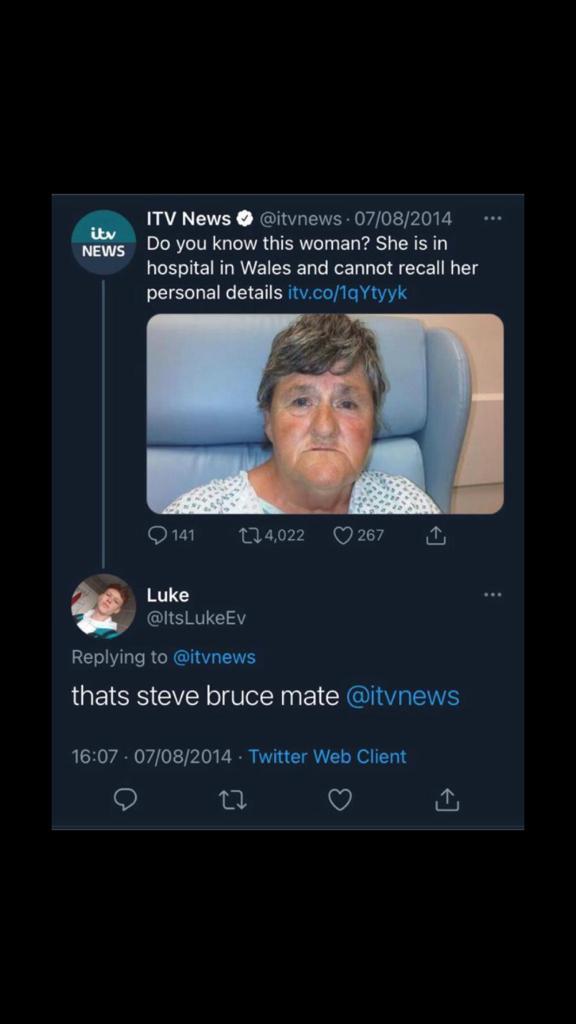Open the ITV News profile avatar

[x=103, y=242]
